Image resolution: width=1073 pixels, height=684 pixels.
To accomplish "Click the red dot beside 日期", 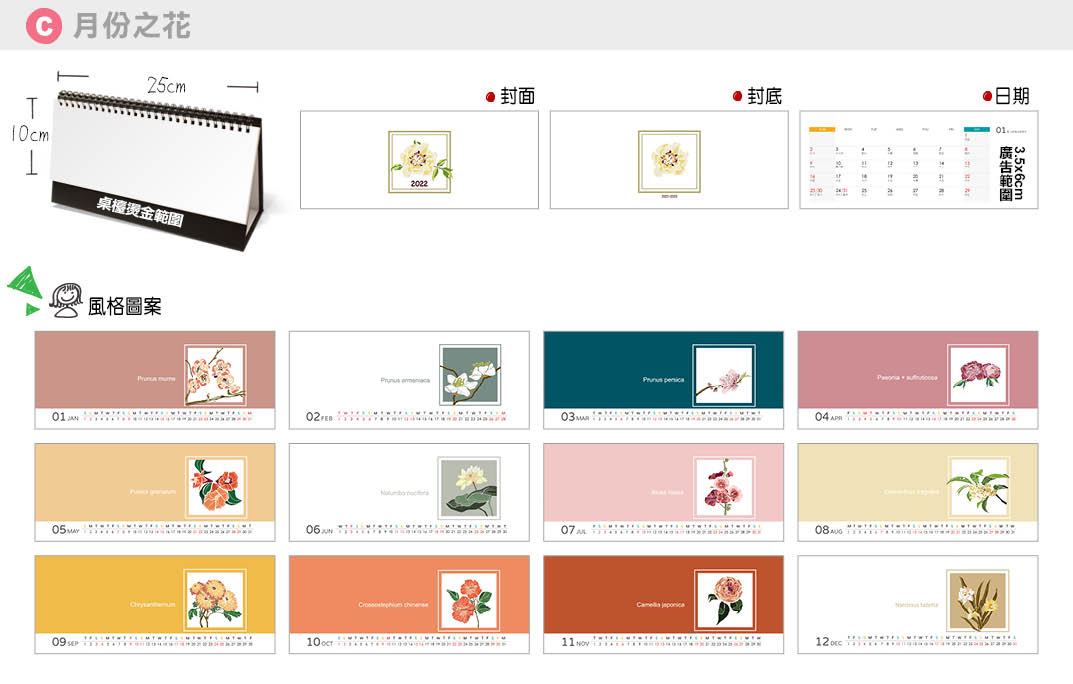I will (987, 97).
